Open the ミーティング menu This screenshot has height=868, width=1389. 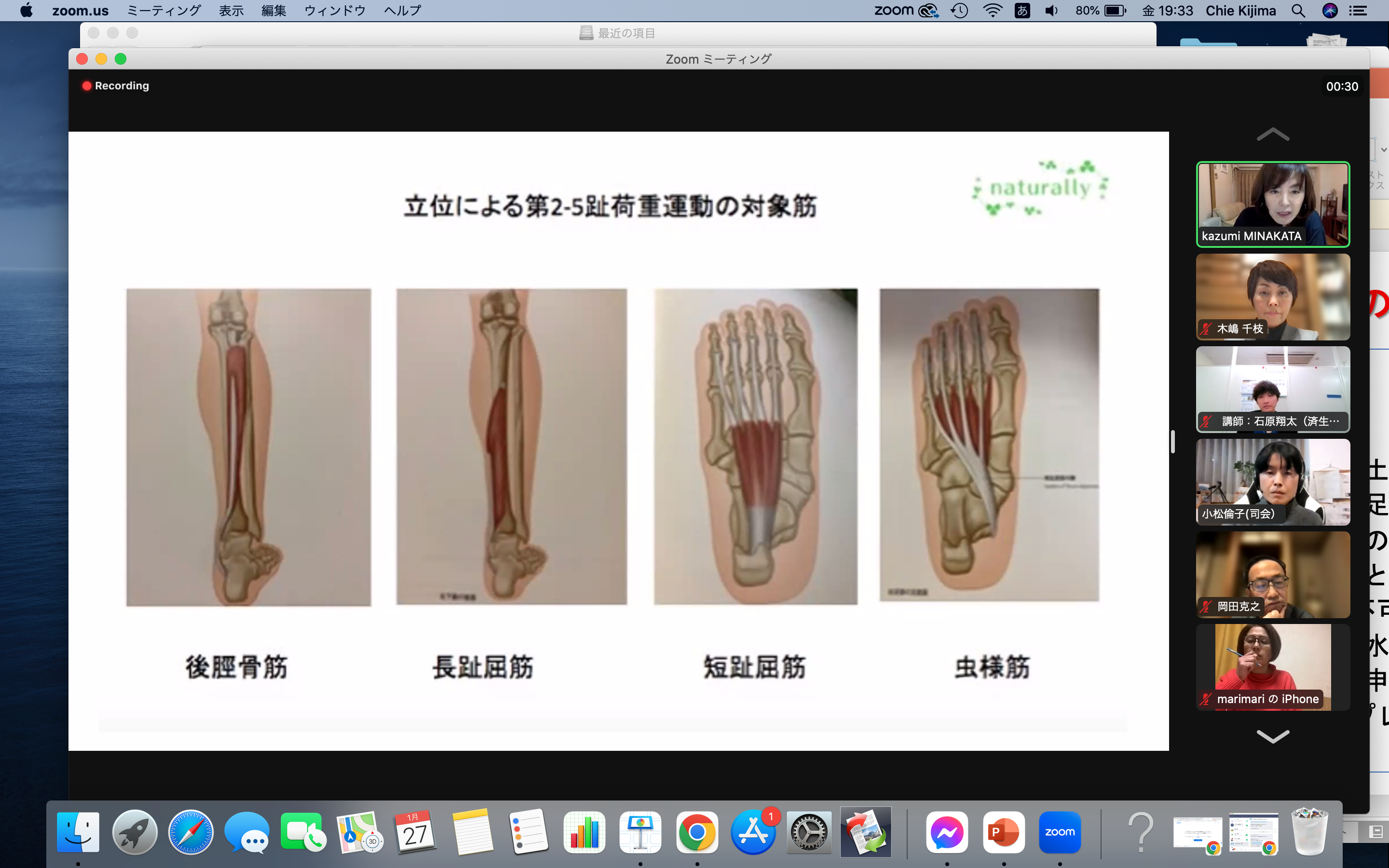point(163,10)
